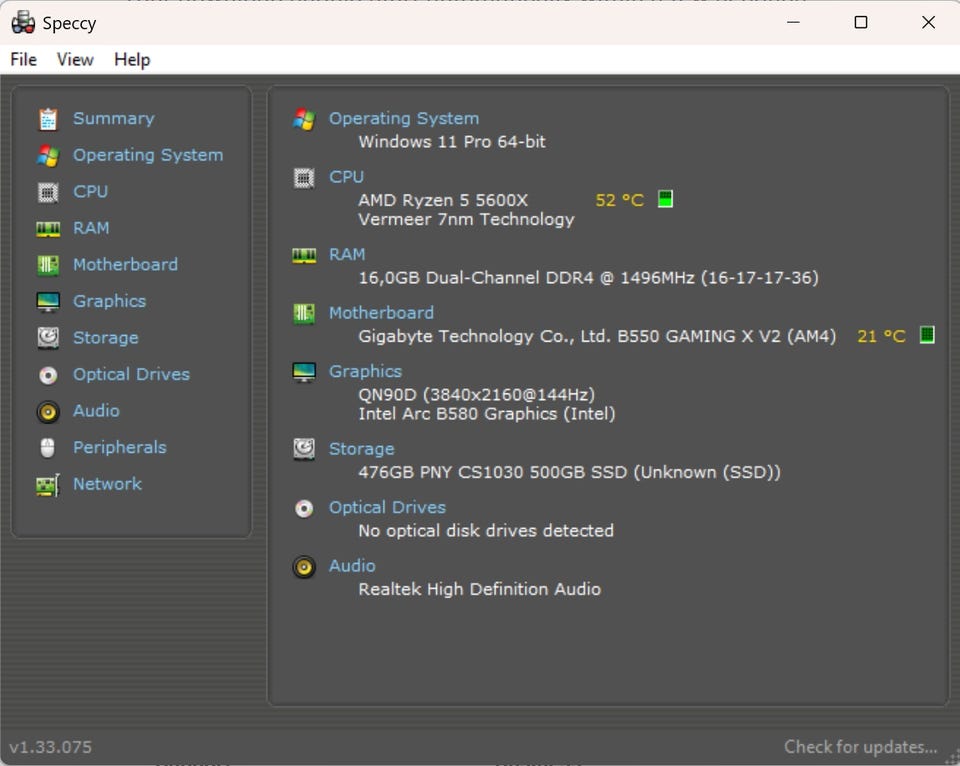
Task: Select the Audio speaker icon in sidebar
Action: 47,411
